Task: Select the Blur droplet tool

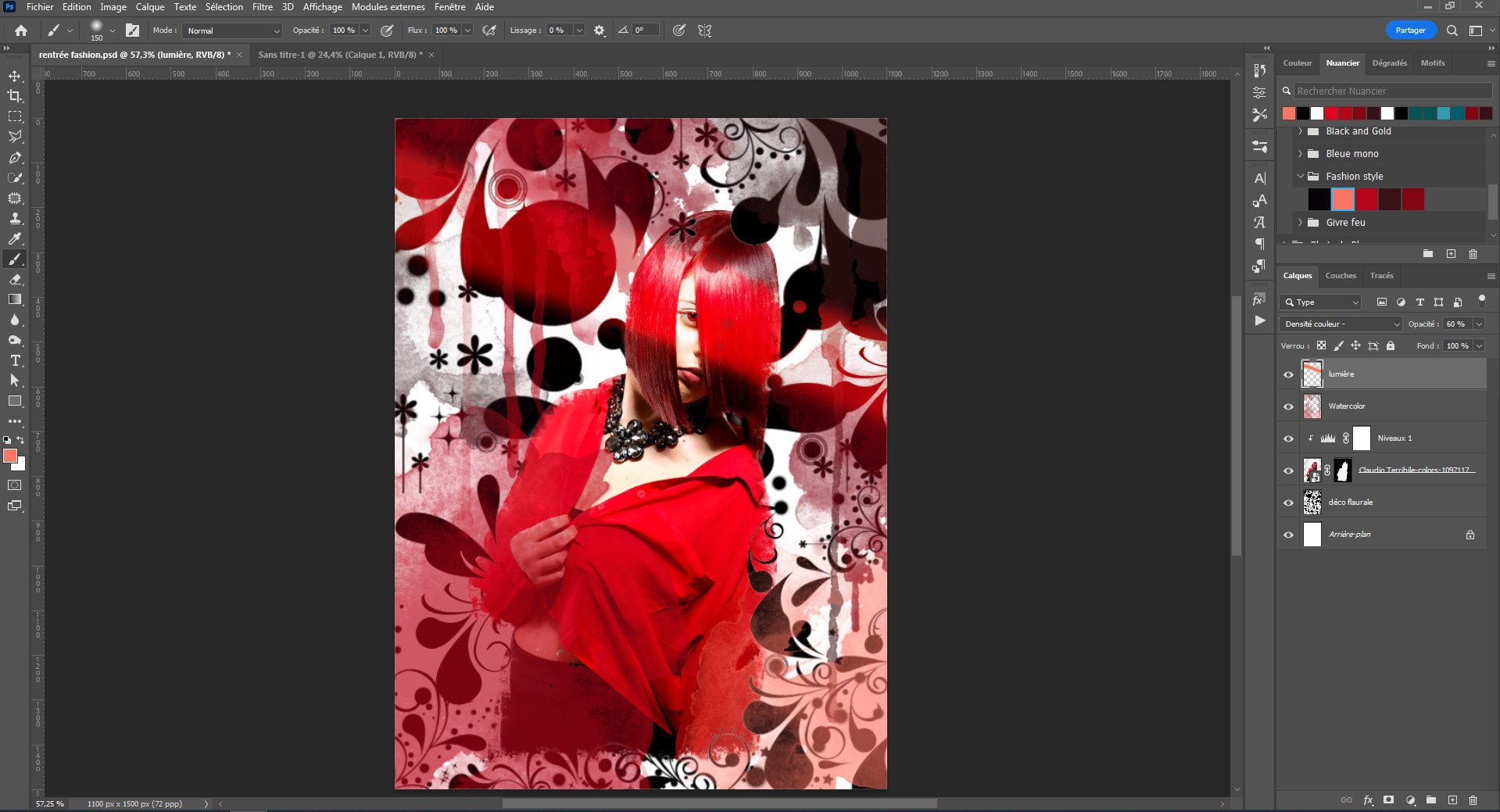Action: click(x=15, y=320)
